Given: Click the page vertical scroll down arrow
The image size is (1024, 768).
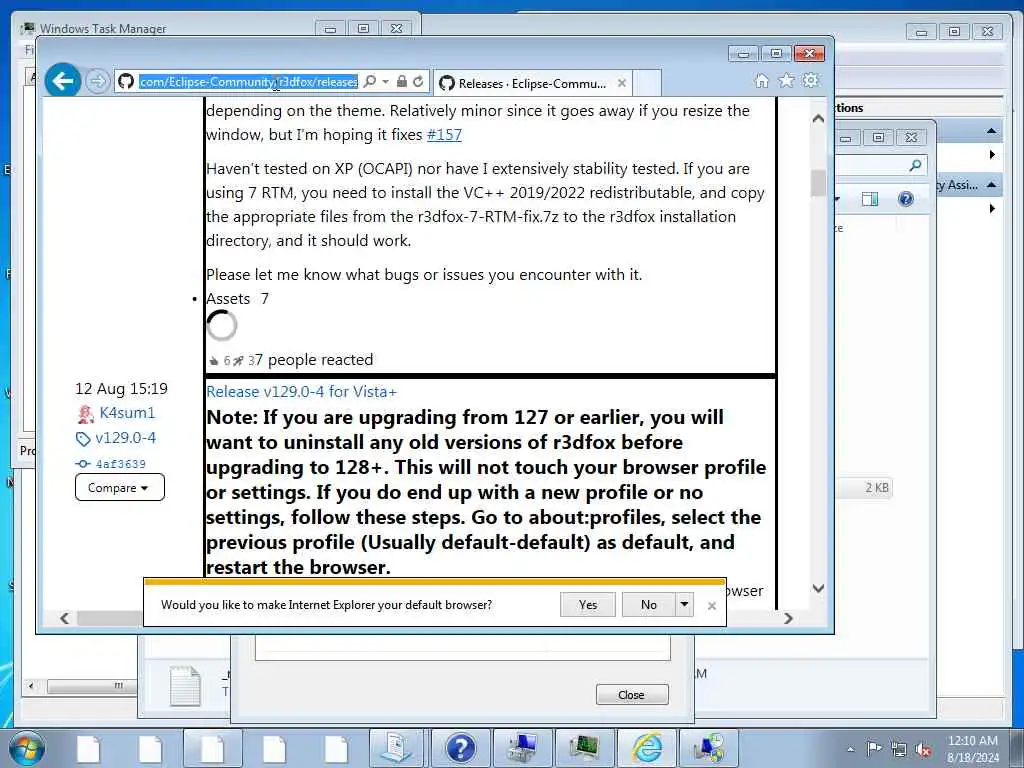Looking at the screenshot, I should coord(818,588).
